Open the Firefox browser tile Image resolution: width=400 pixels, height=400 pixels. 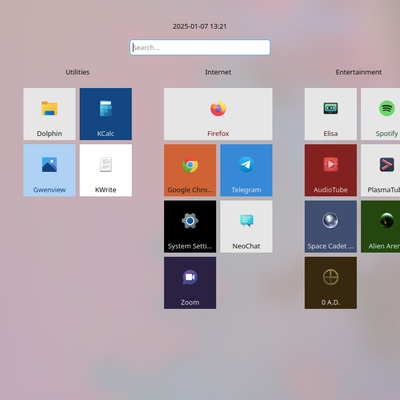tap(218, 114)
